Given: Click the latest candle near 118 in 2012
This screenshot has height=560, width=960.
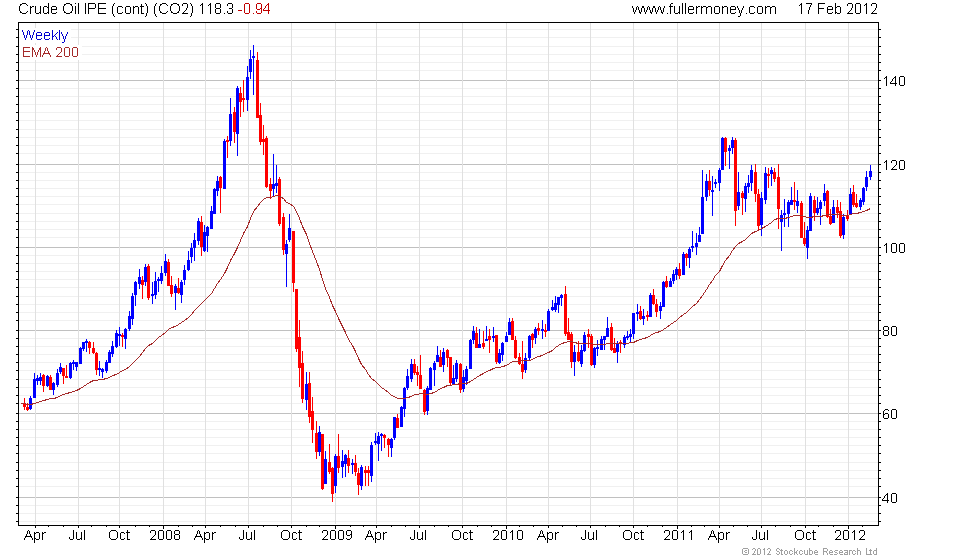Looking at the screenshot, I should pyautogui.click(x=870, y=173).
